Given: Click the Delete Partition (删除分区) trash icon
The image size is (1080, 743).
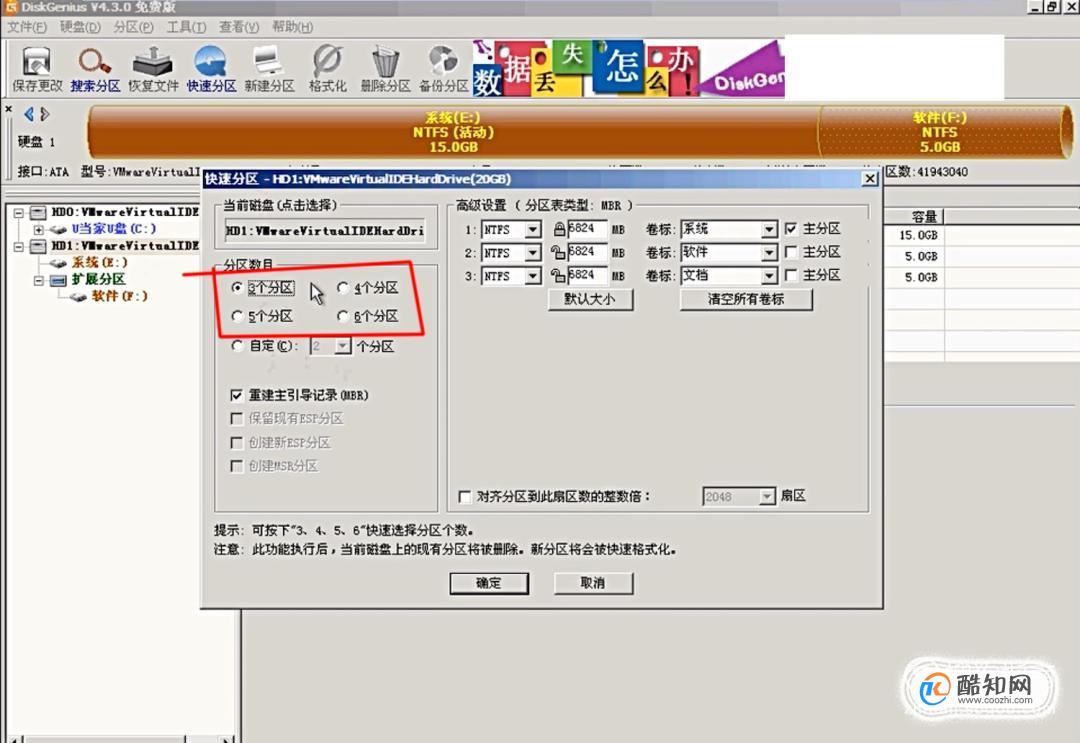Looking at the screenshot, I should [385, 69].
